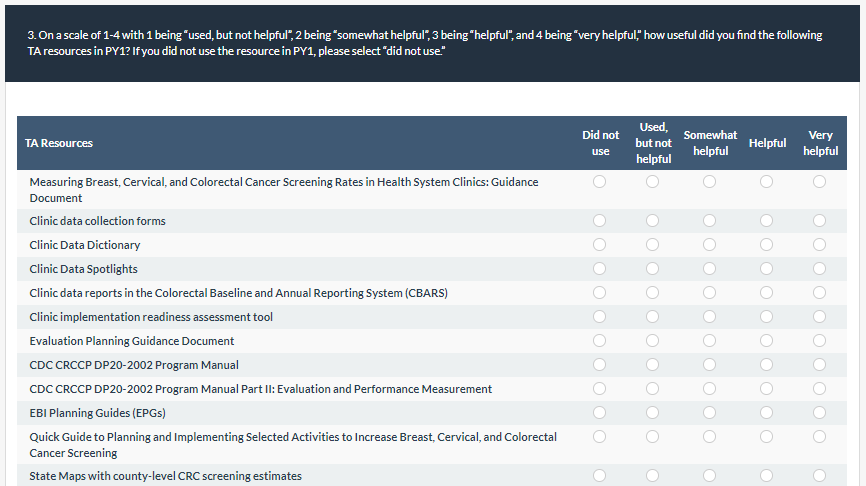Click the 'Very helpful' column header

pyautogui.click(x=820, y=143)
